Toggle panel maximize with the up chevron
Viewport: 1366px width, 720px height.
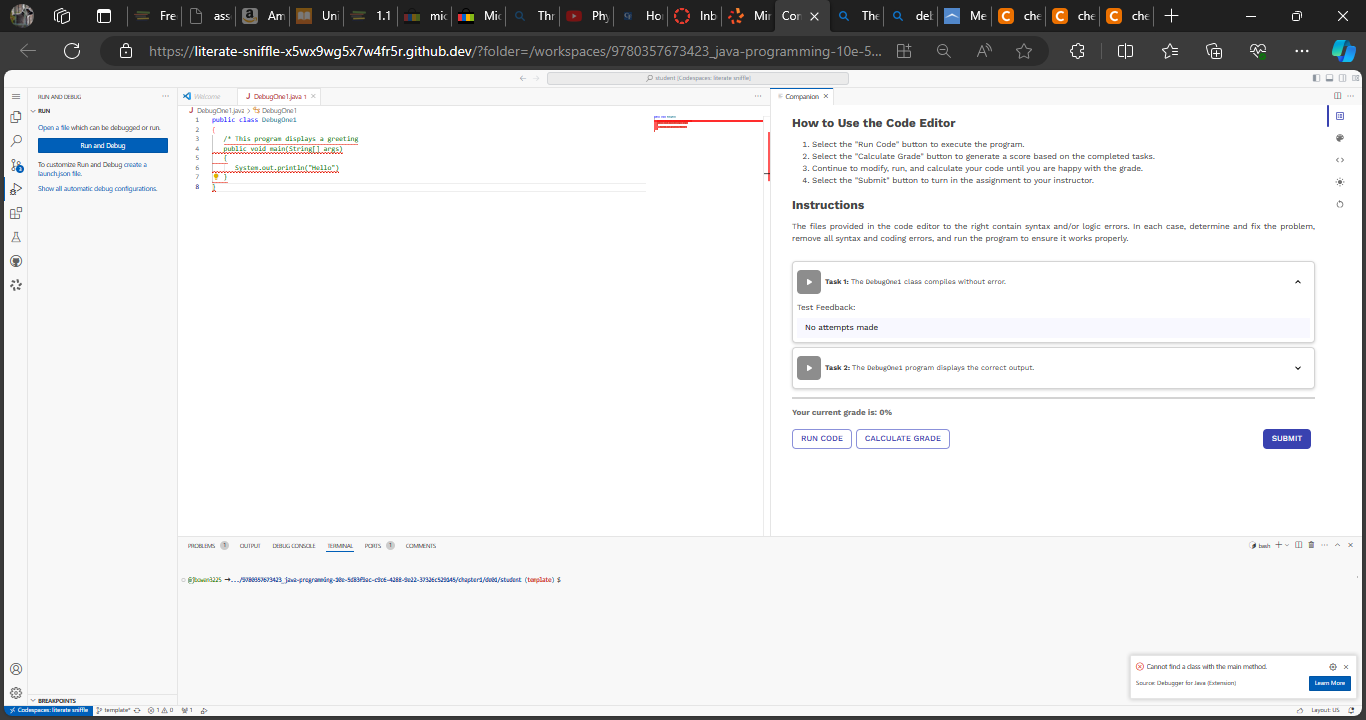pos(1337,545)
